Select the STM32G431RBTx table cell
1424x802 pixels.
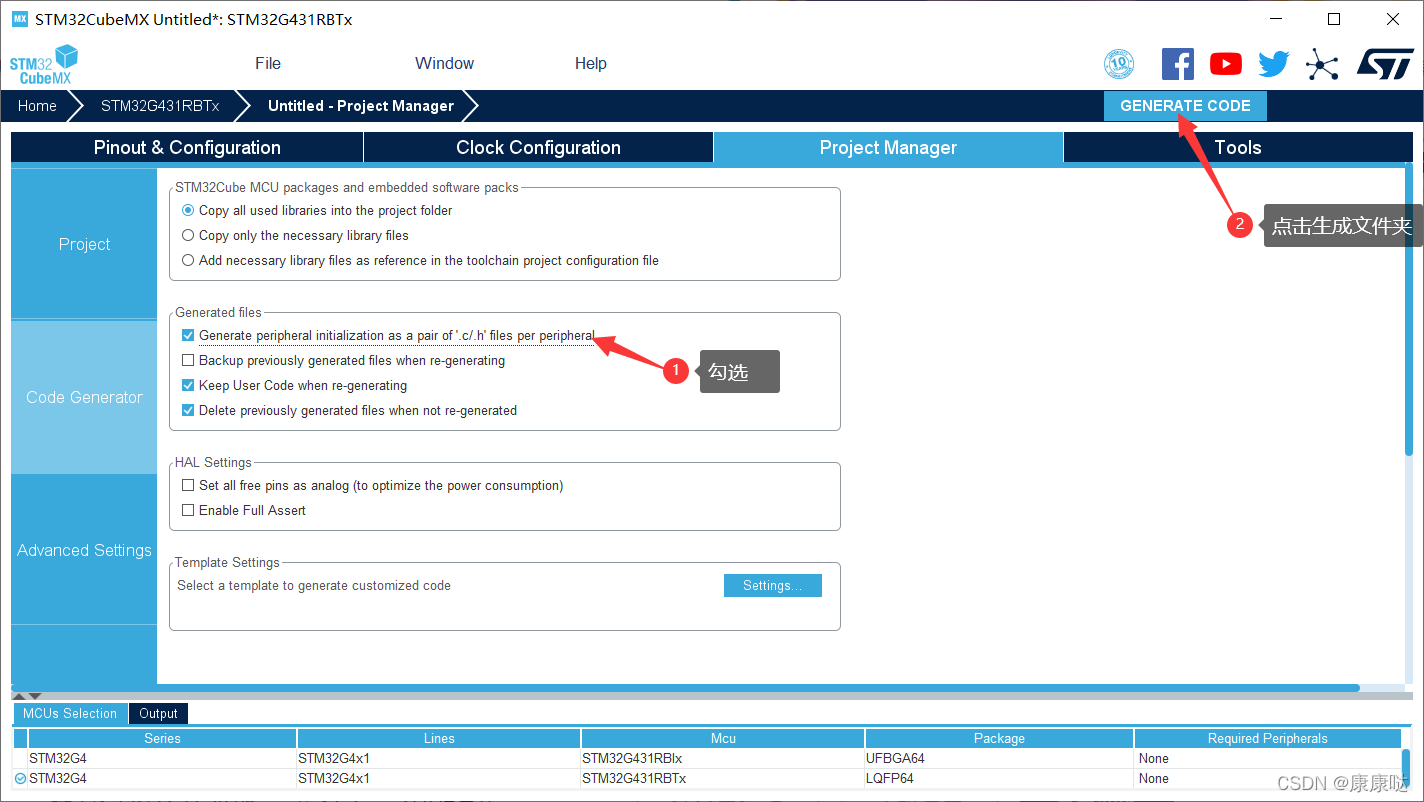point(723,778)
